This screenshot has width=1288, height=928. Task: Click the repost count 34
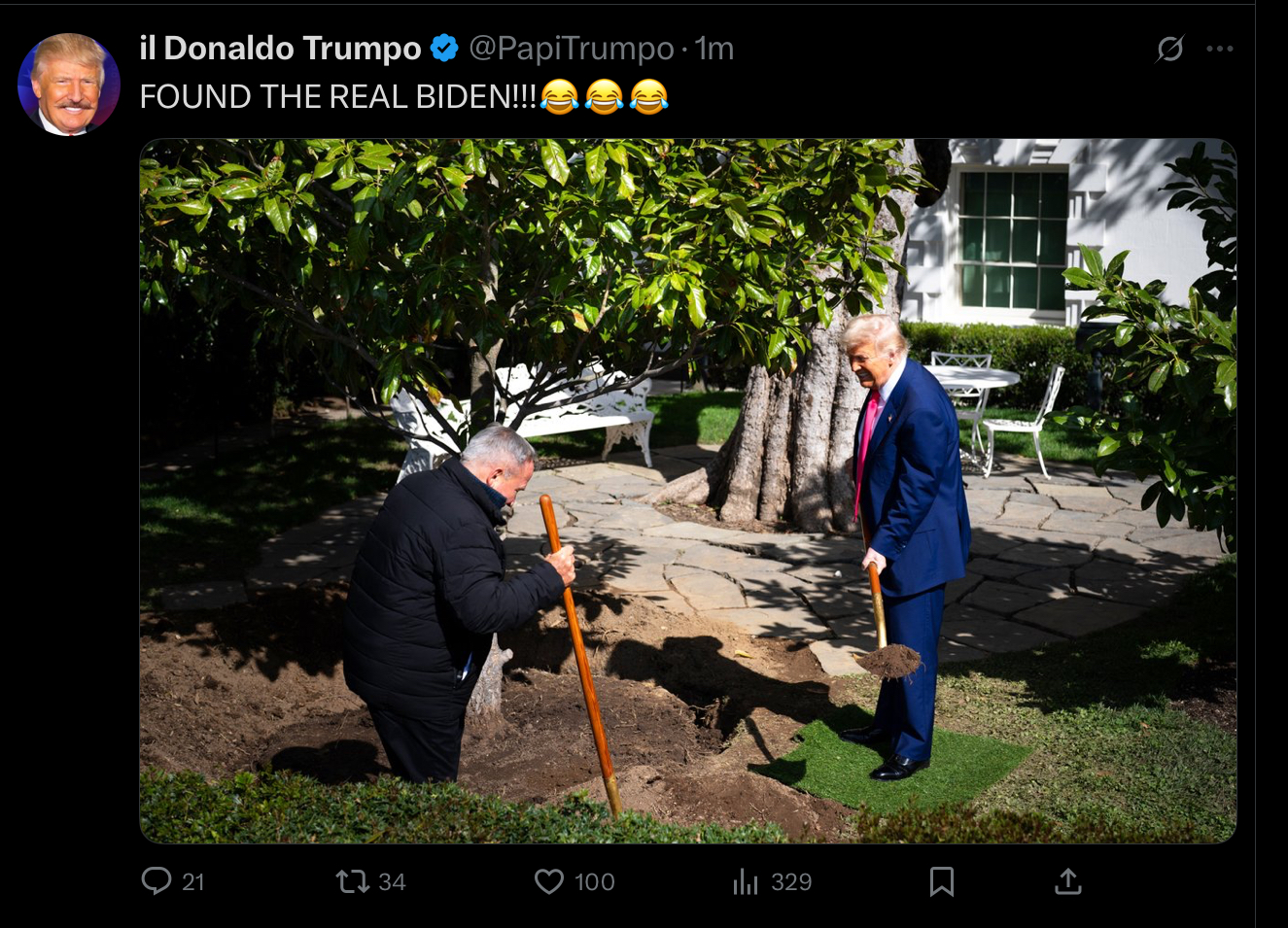[392, 881]
